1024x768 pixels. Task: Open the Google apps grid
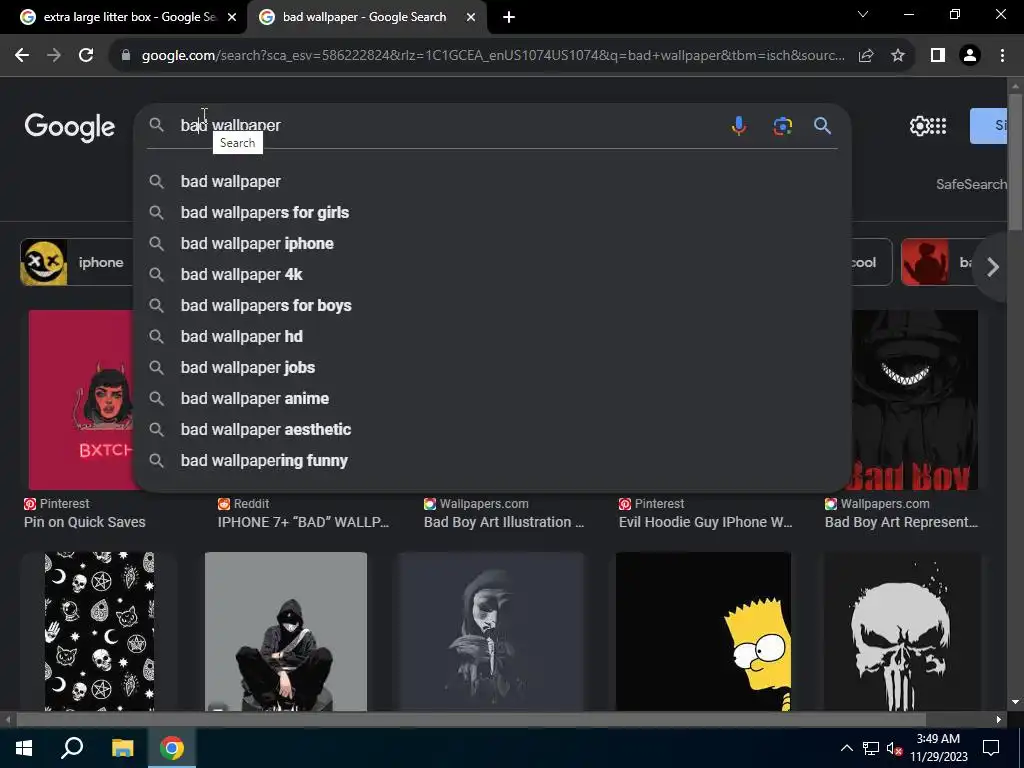(938, 125)
